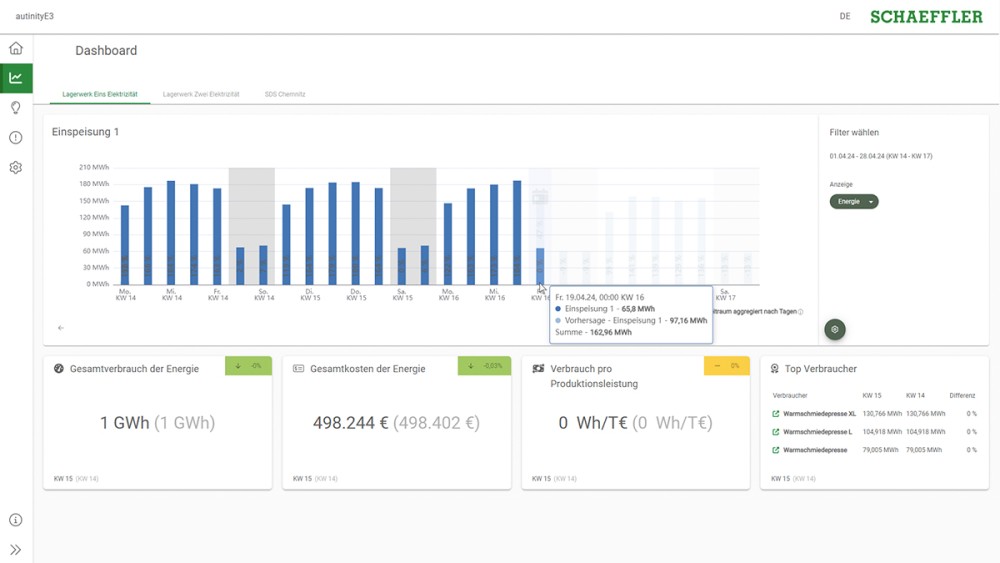This screenshot has width=1000, height=563.
Task: Open the lightbulb insights icon
Action: (x=16, y=108)
